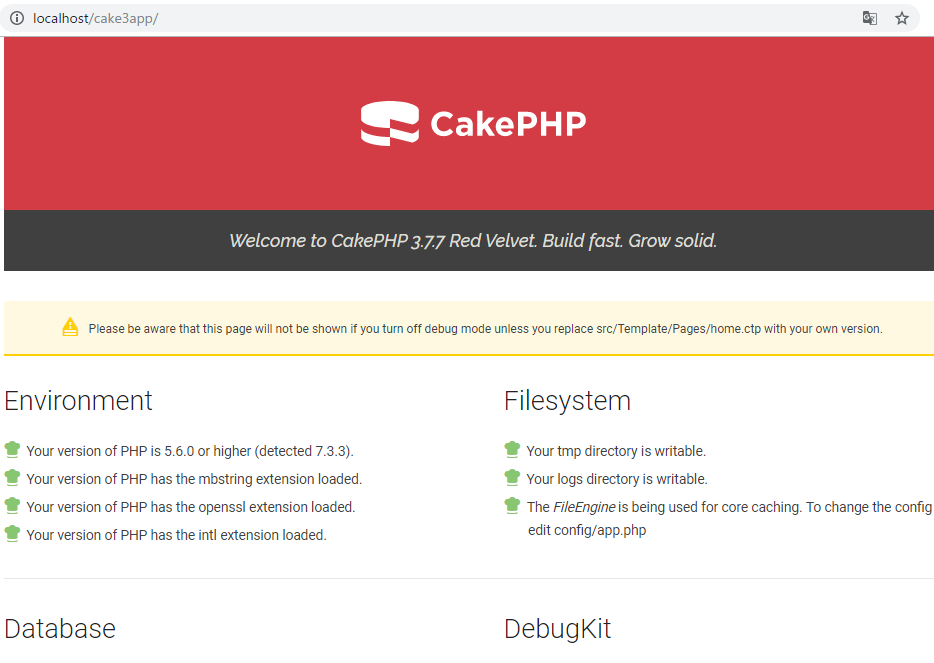Click the site info icon in address bar
The width and height of the screenshot is (934, 663).
[16, 18]
